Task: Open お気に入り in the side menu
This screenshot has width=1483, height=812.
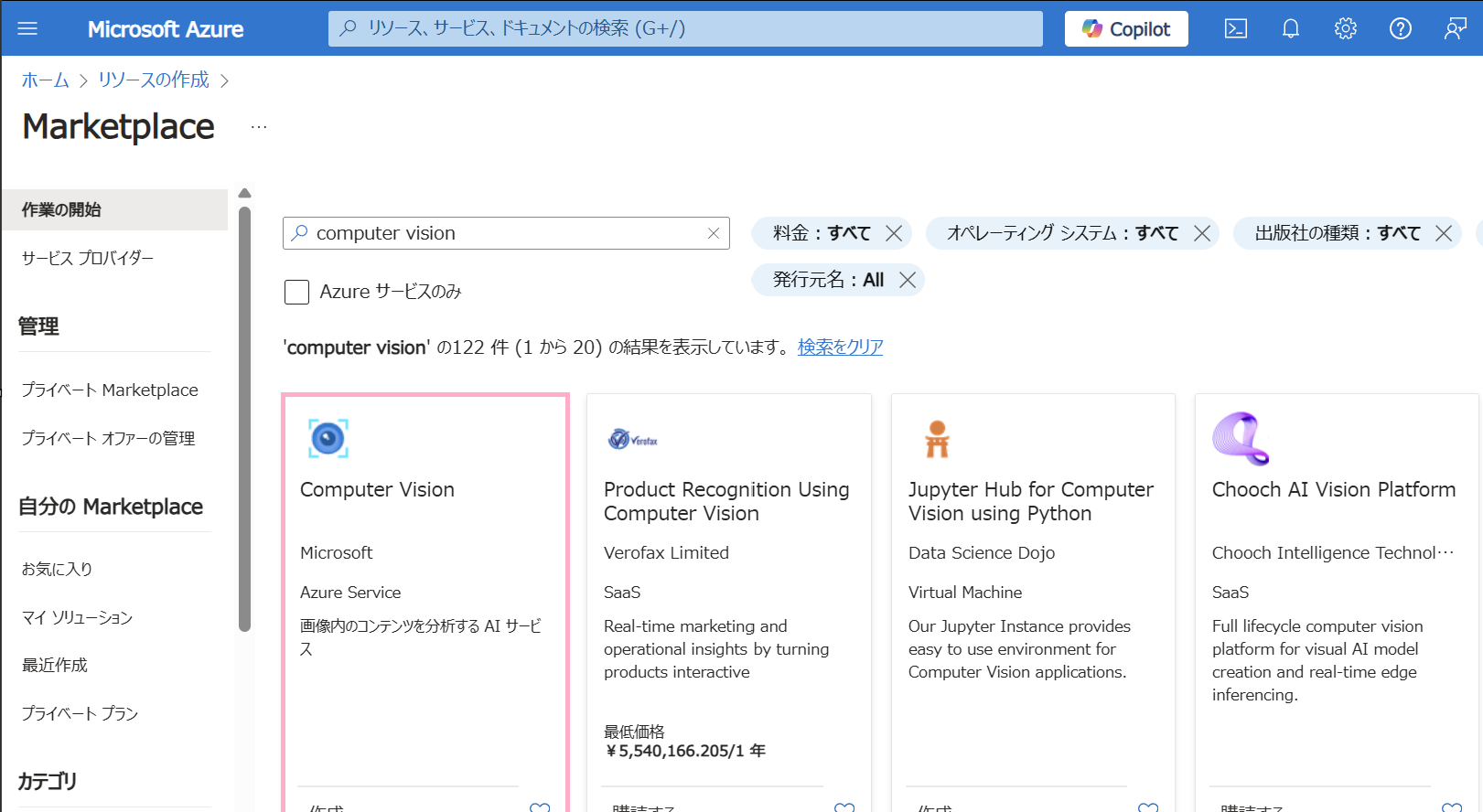Action: (57, 569)
